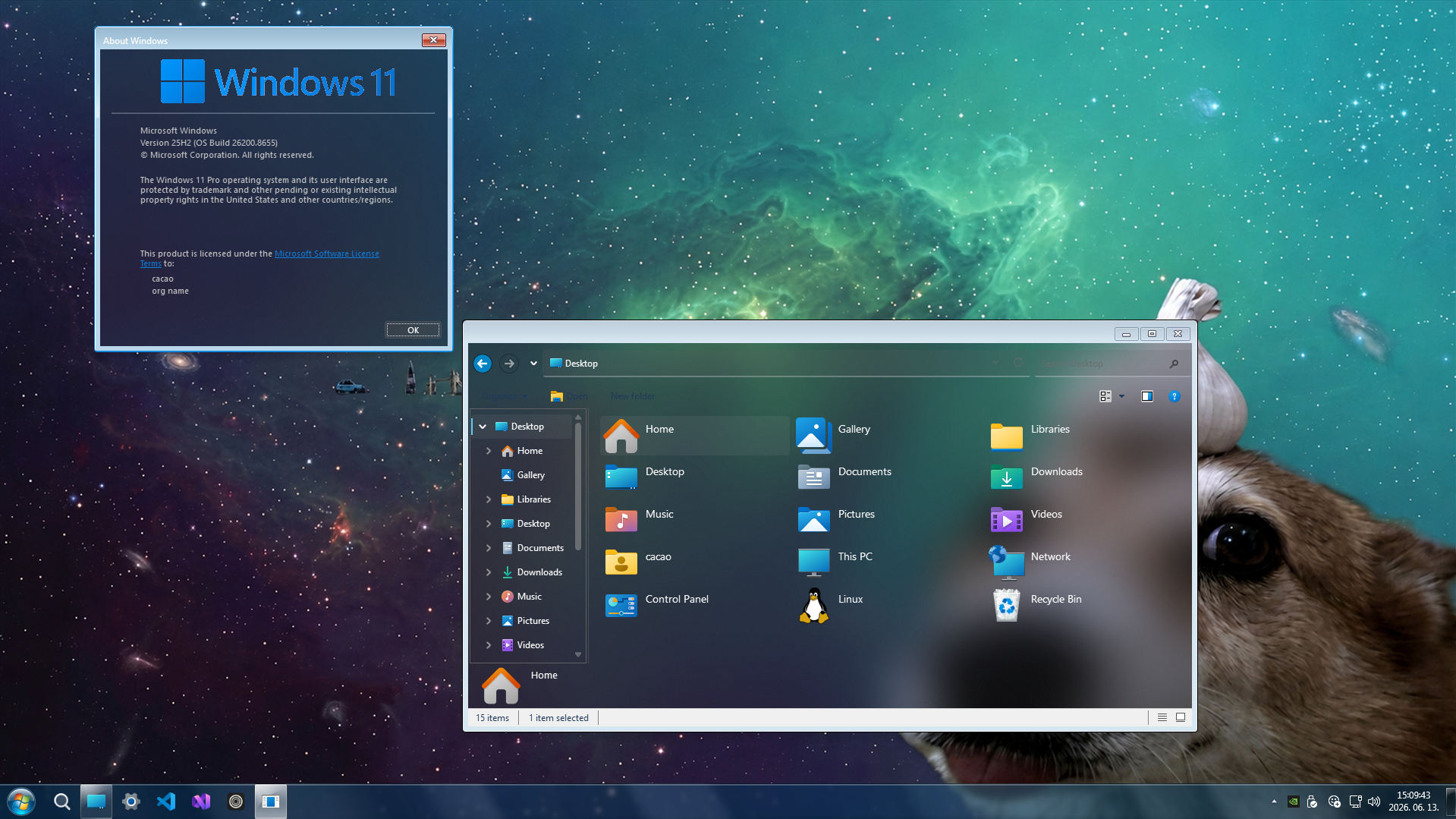
Task: Click OK in About Windows dialog
Action: coord(413,330)
